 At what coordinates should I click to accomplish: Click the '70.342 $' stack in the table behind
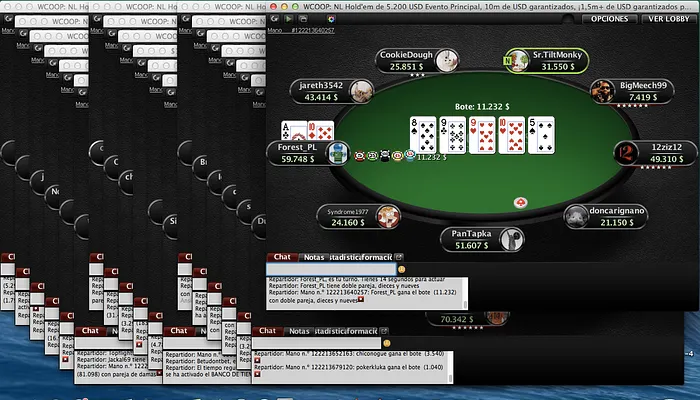[x=457, y=319]
